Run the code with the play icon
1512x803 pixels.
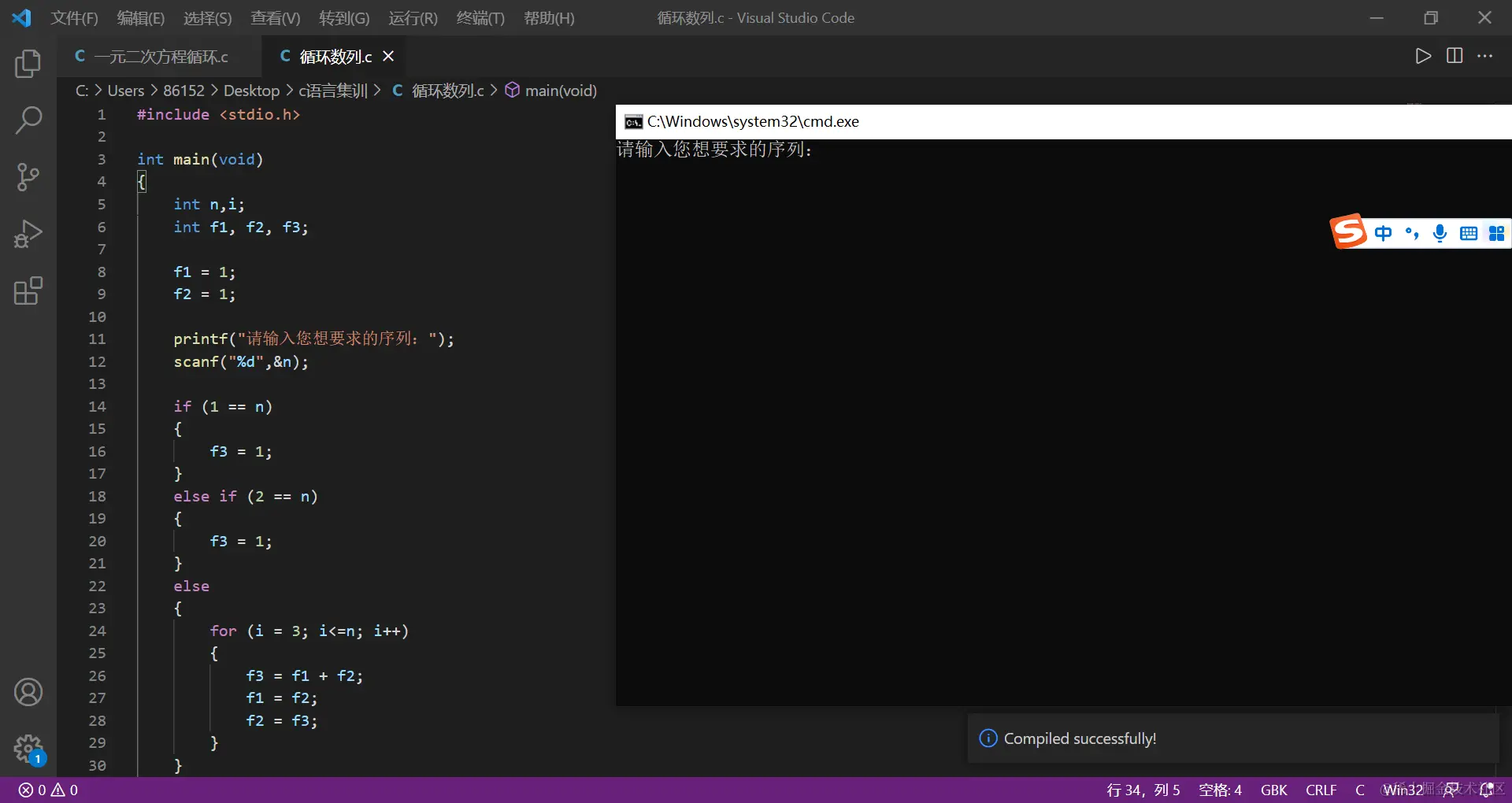[x=1423, y=56]
